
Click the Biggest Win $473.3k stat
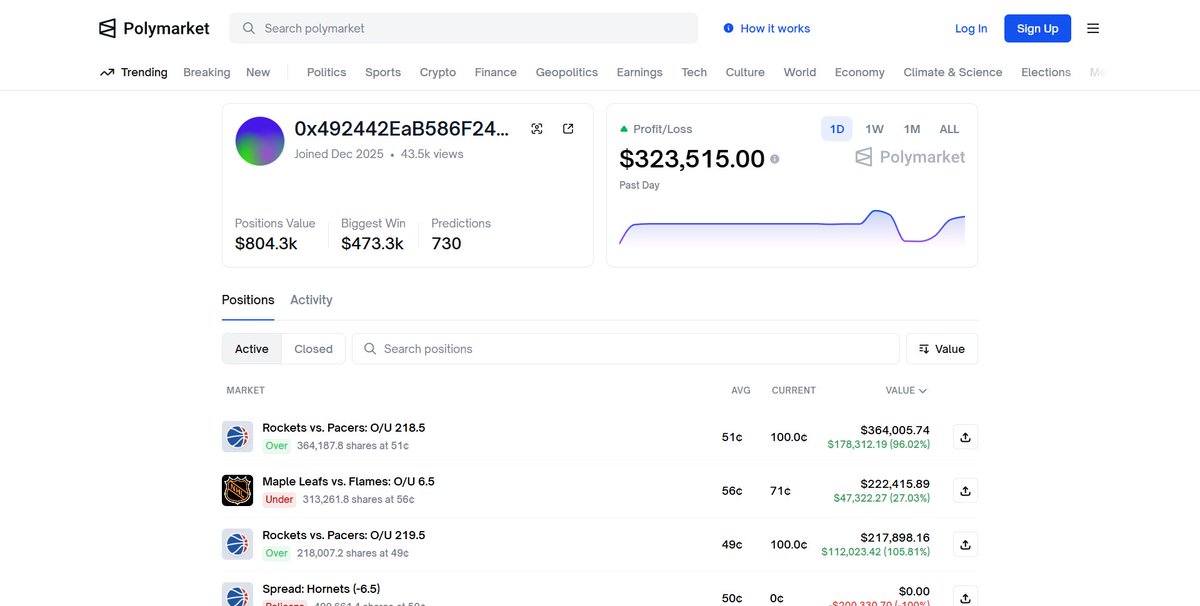pos(373,234)
